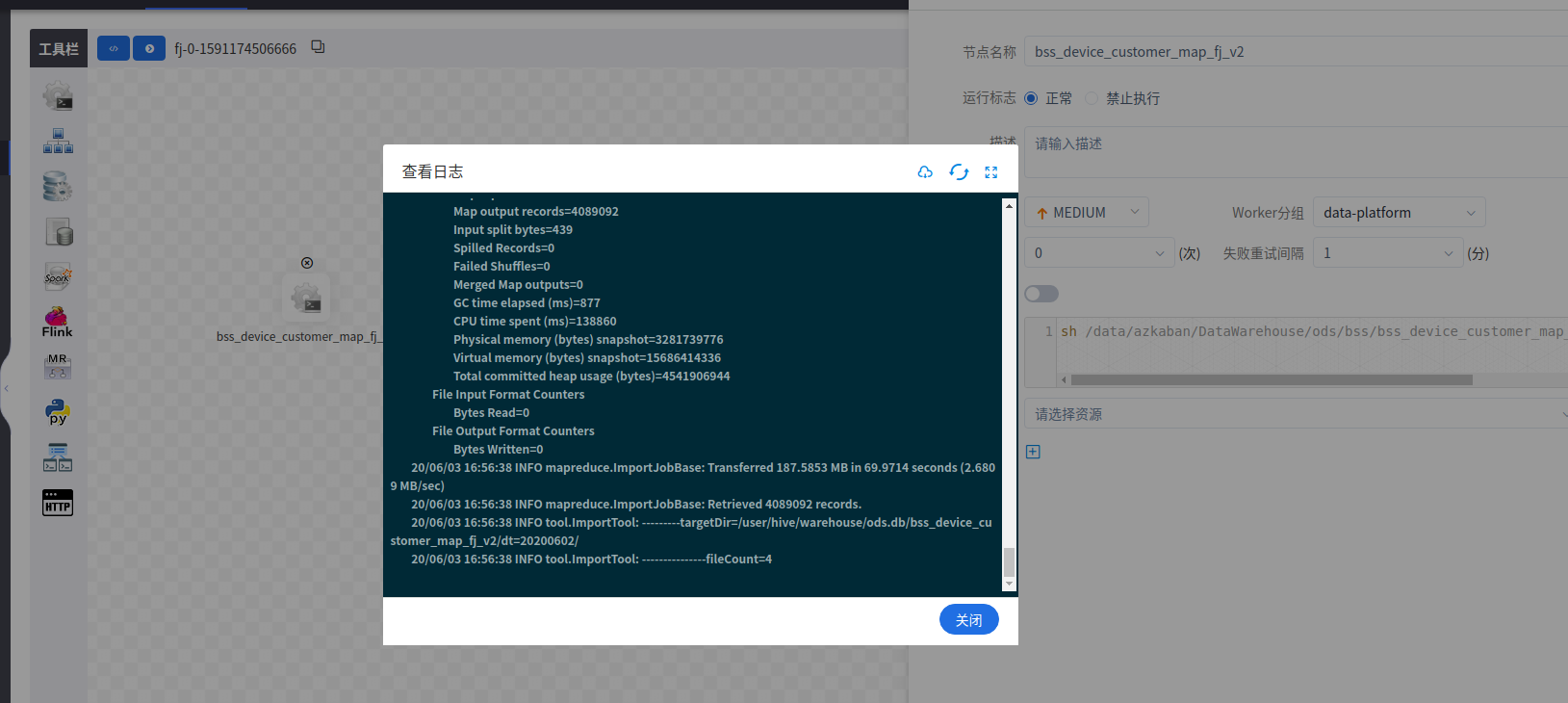Image resolution: width=1568 pixels, height=703 pixels.
Task: Click the 'Bytes Written=0' log line
Action: pyautogui.click(x=499, y=450)
